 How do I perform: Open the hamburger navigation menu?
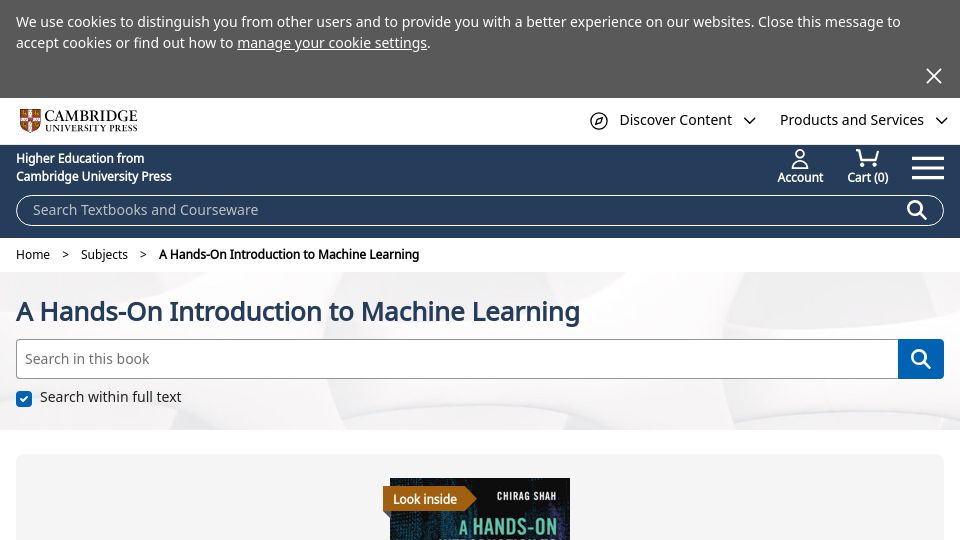(x=928, y=167)
